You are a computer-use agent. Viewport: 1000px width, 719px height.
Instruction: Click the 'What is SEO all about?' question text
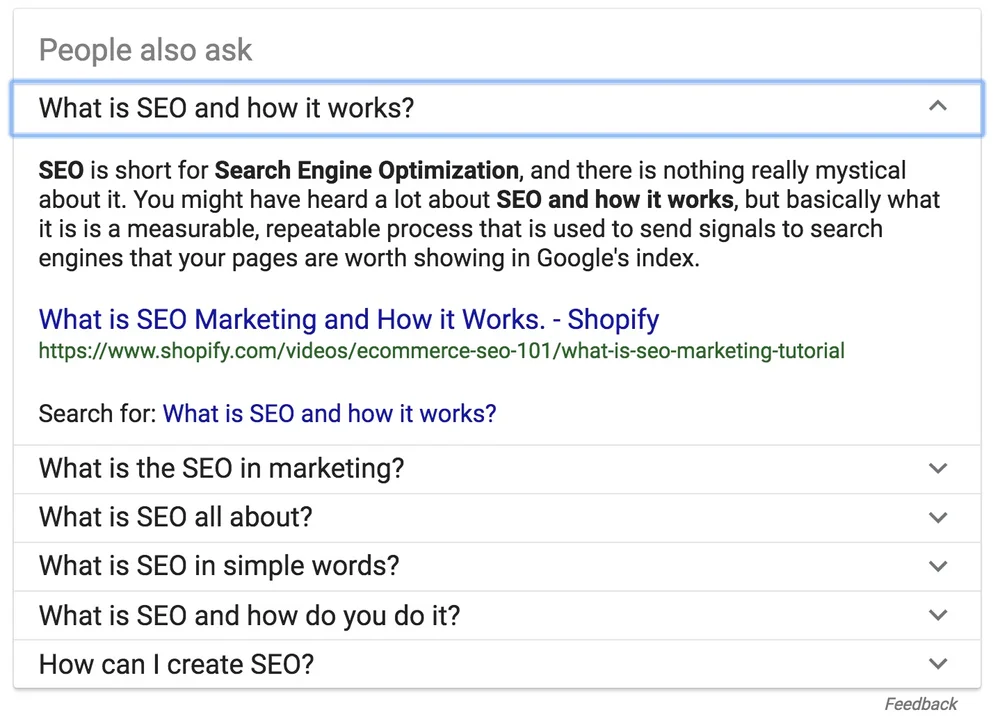point(175,517)
